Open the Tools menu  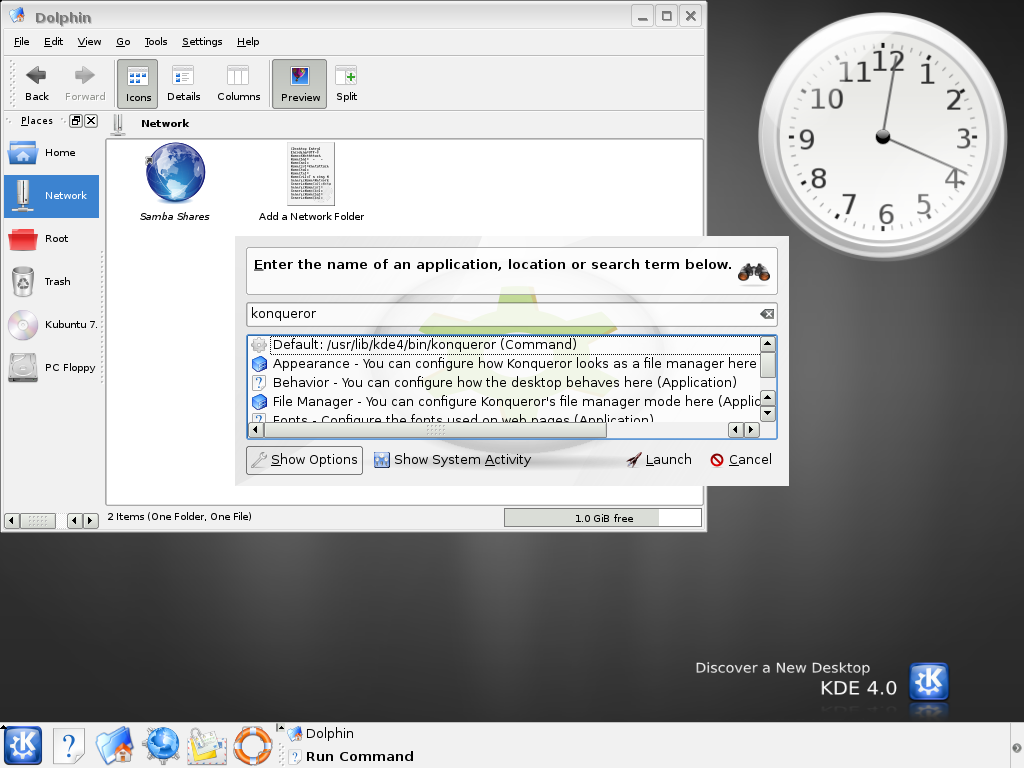(x=155, y=42)
